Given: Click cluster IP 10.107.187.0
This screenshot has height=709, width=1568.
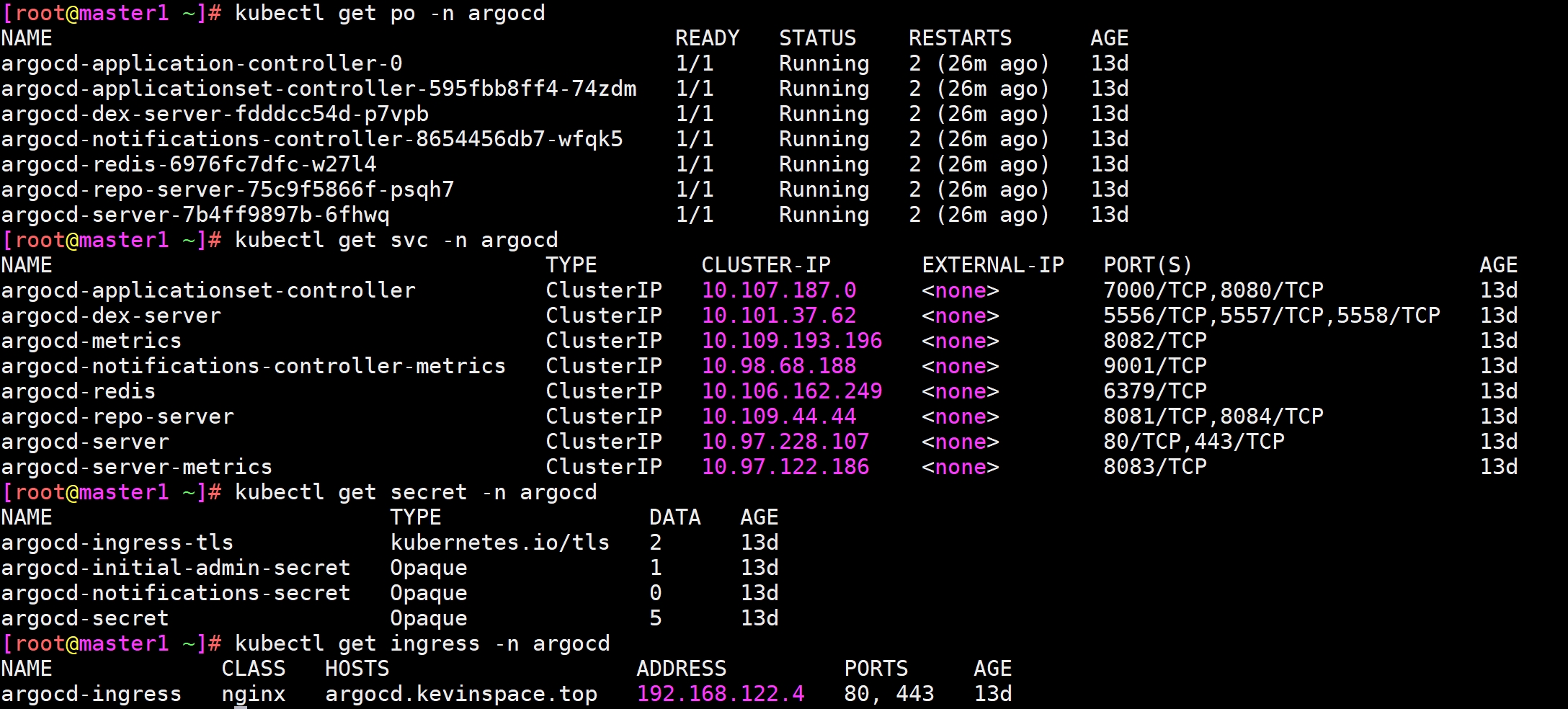Looking at the screenshot, I should point(779,291).
